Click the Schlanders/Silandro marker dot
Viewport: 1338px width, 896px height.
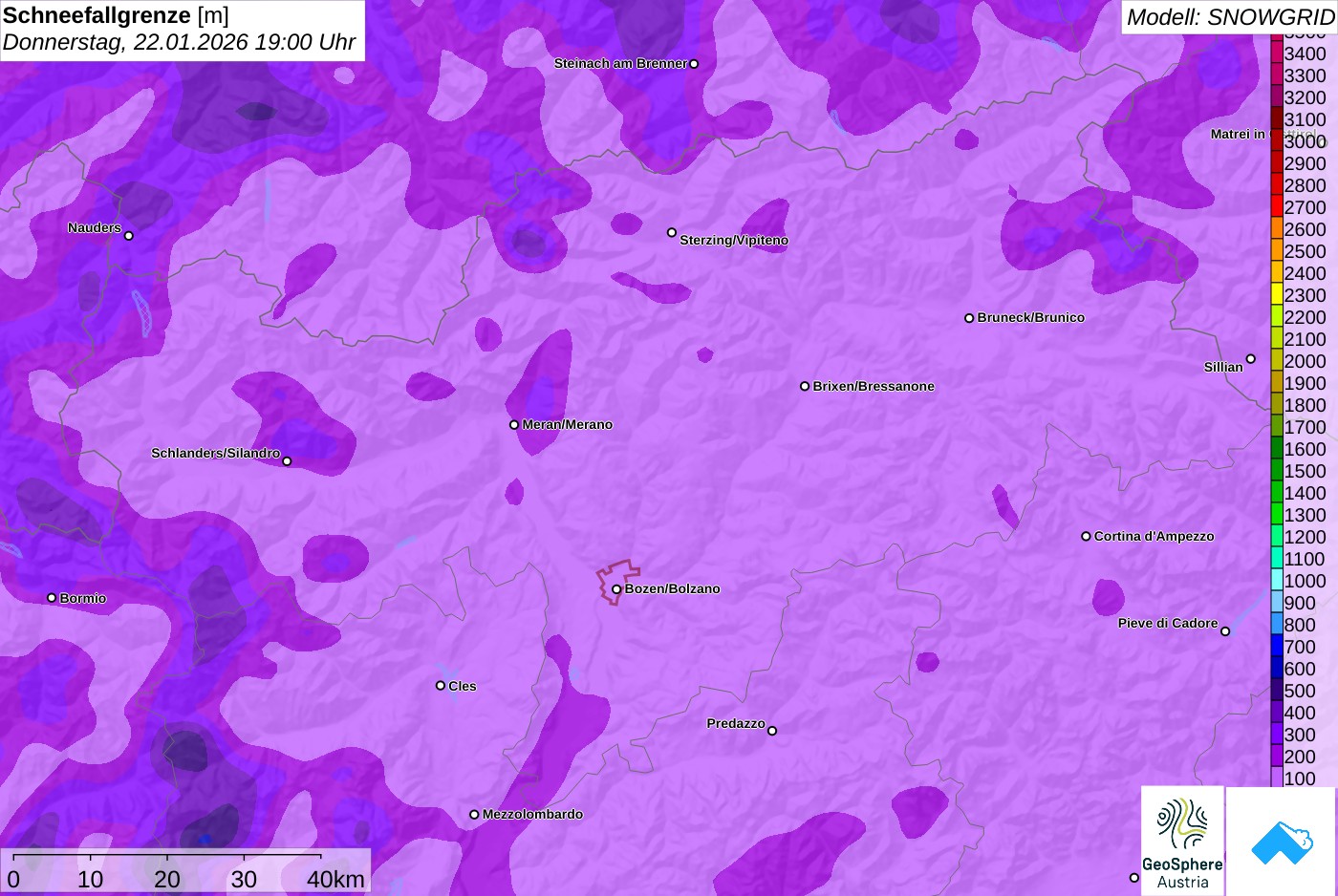pyautogui.click(x=287, y=461)
